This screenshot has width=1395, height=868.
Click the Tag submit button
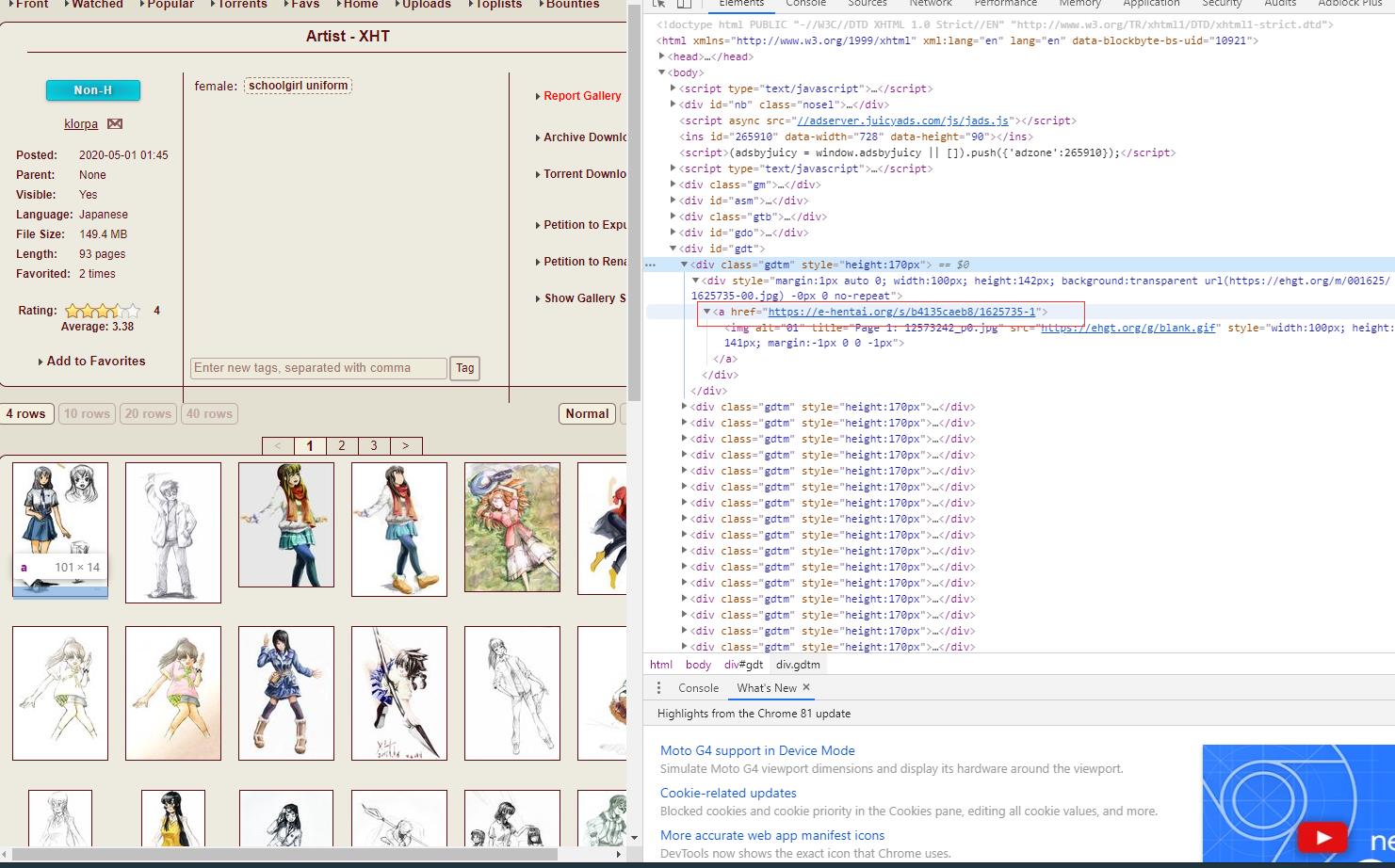465,368
